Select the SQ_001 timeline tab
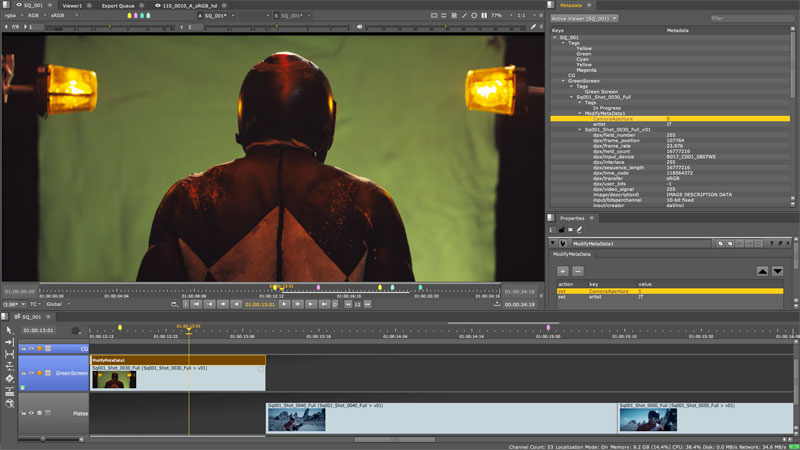 click(x=32, y=317)
